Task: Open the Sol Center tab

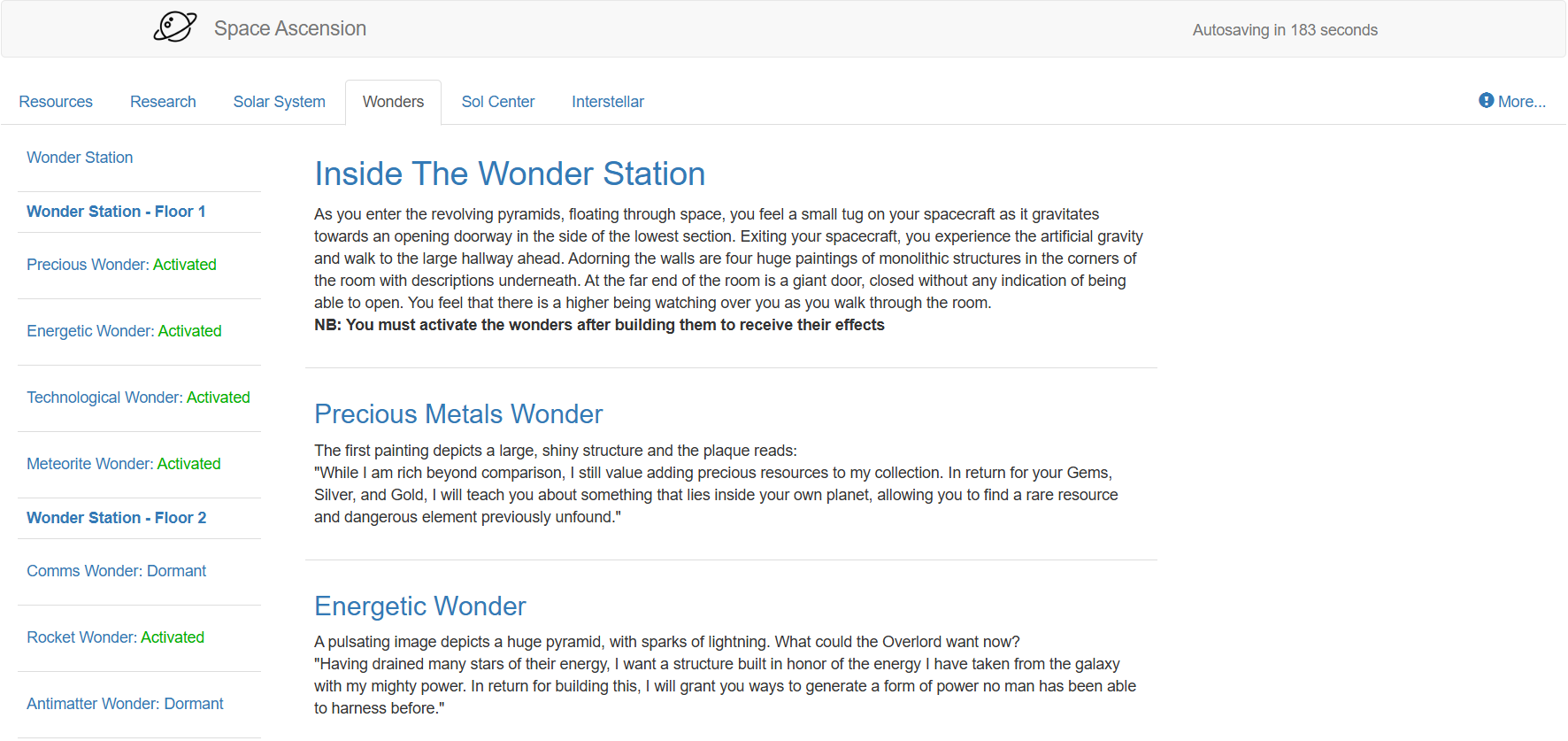Action: pos(497,102)
